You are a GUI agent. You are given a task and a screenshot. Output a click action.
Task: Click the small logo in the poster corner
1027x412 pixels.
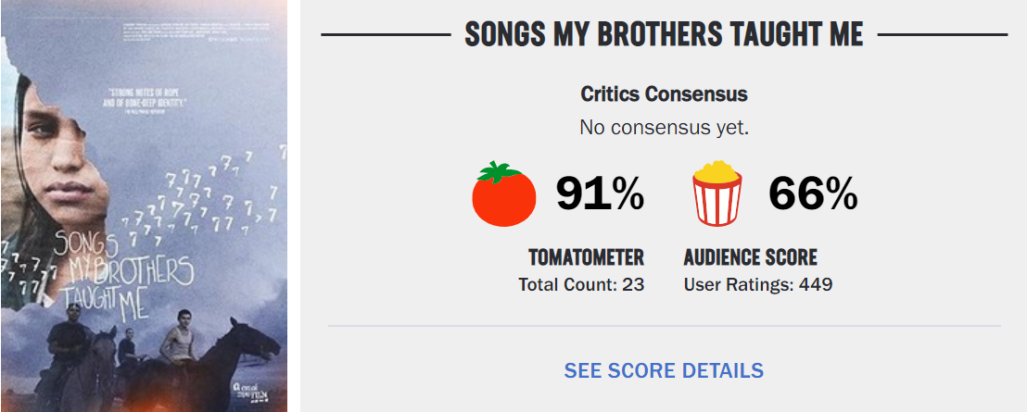point(259,393)
